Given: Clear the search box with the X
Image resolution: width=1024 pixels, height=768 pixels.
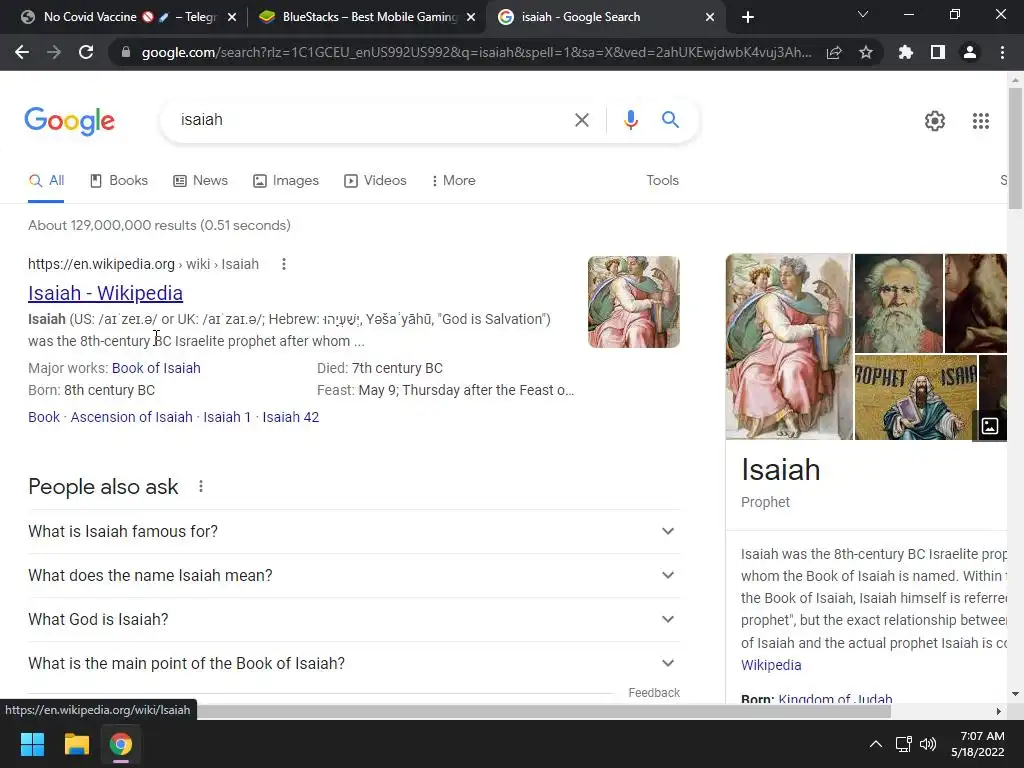Looking at the screenshot, I should (x=581, y=120).
